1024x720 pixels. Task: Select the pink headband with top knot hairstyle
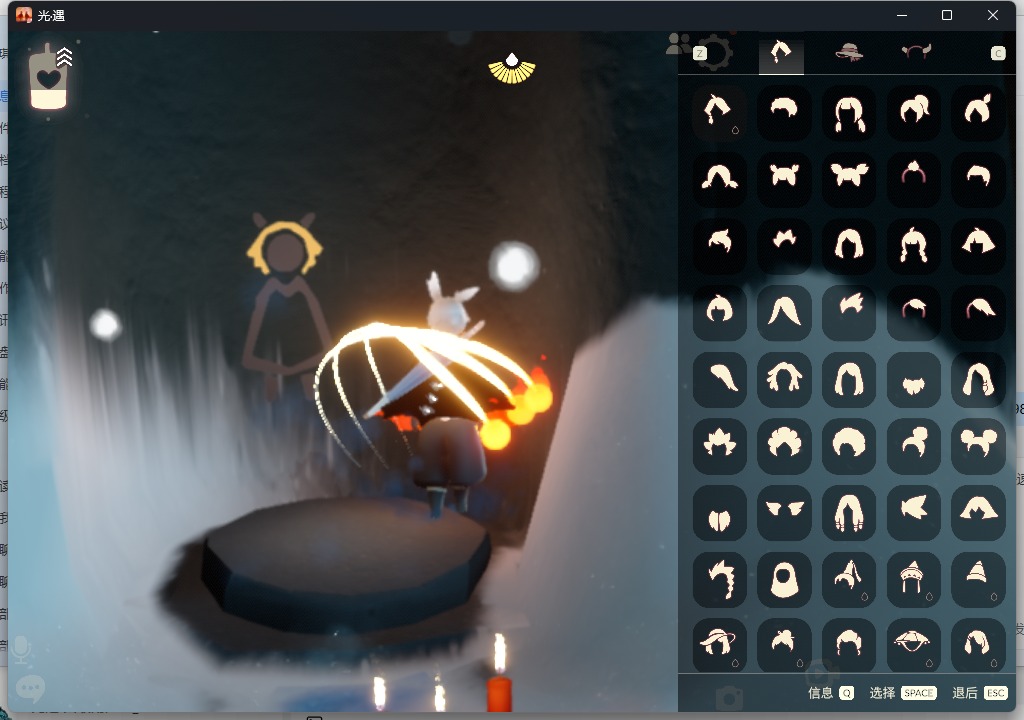coord(914,179)
